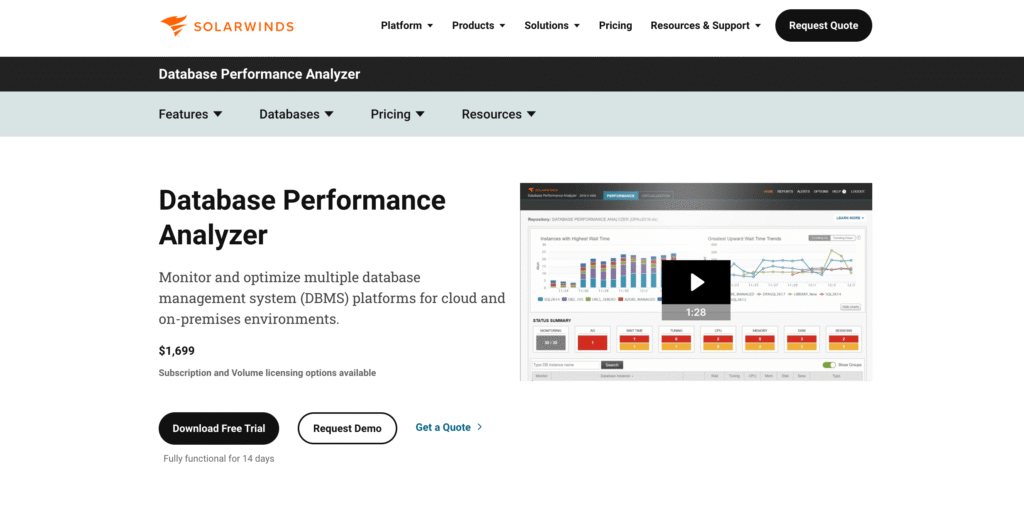Select the $1,699 price text
Screen dimensions: 1024x508
click(176, 351)
